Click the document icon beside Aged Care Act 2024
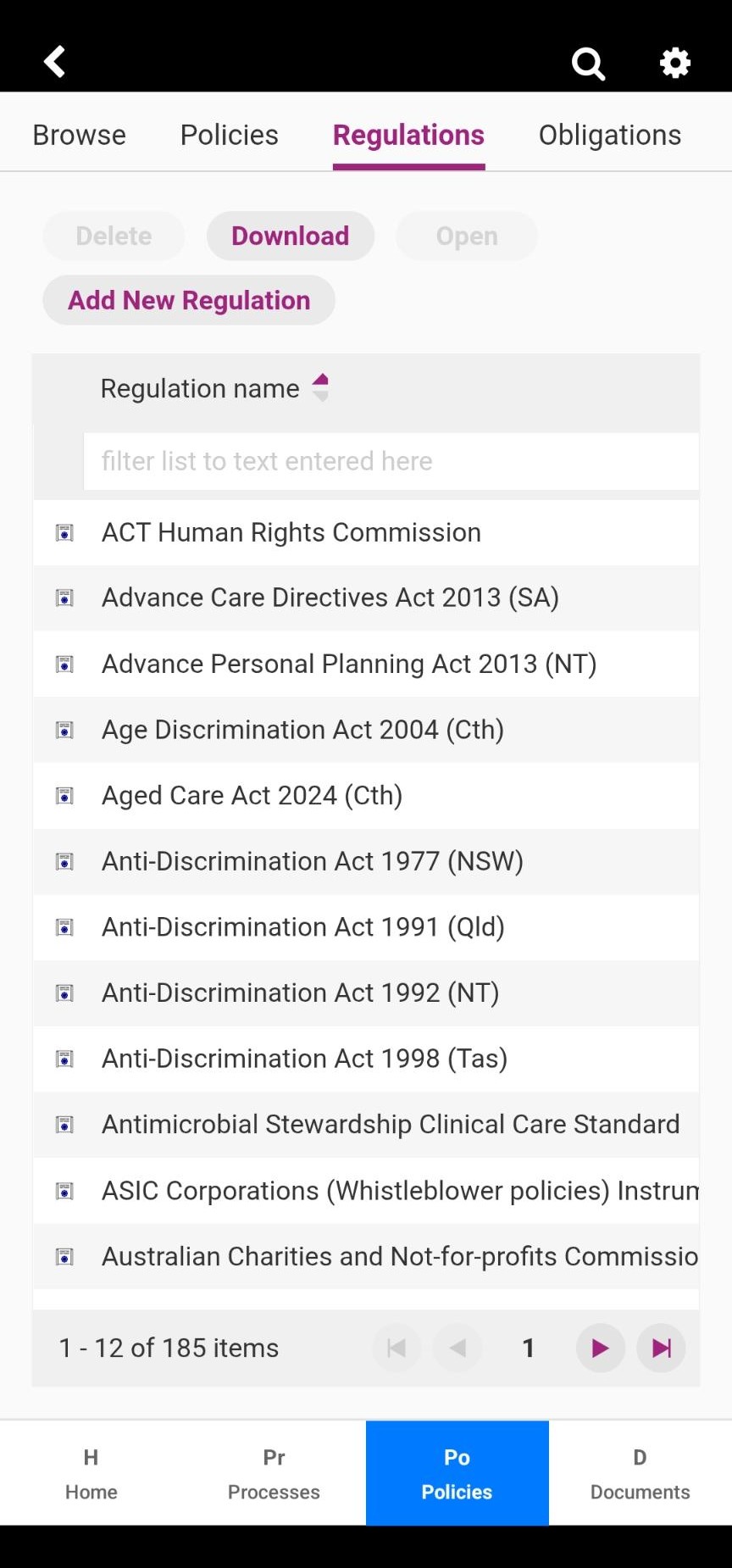 coord(64,796)
